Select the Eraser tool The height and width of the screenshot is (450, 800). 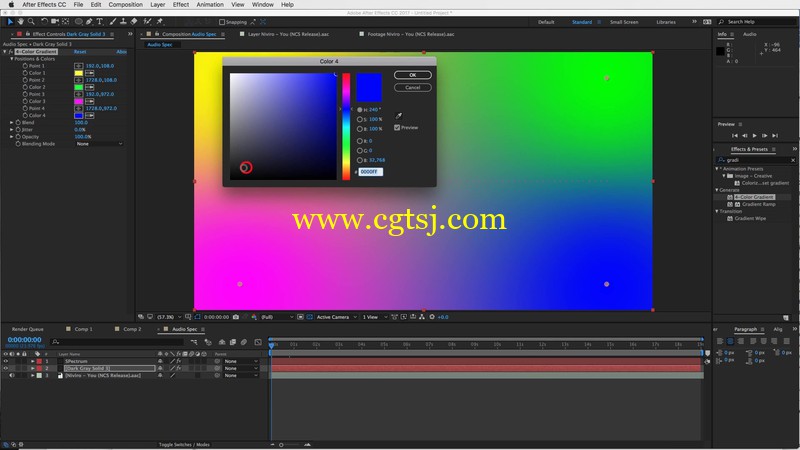tap(134, 21)
